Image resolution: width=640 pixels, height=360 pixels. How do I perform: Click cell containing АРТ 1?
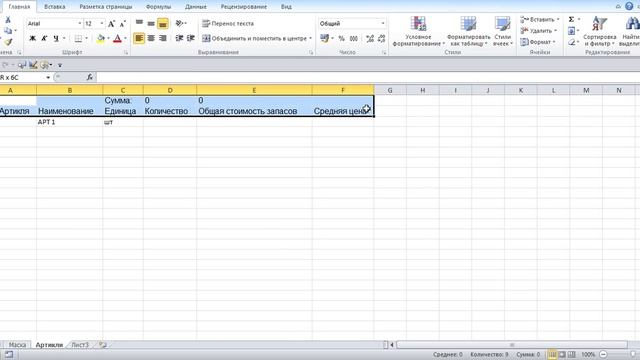pos(69,122)
